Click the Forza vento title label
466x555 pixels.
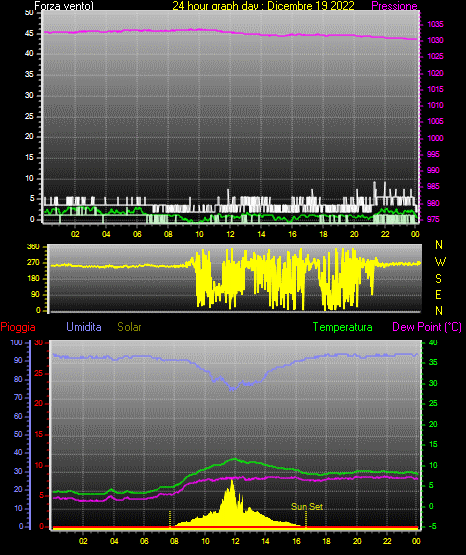[64, 6]
